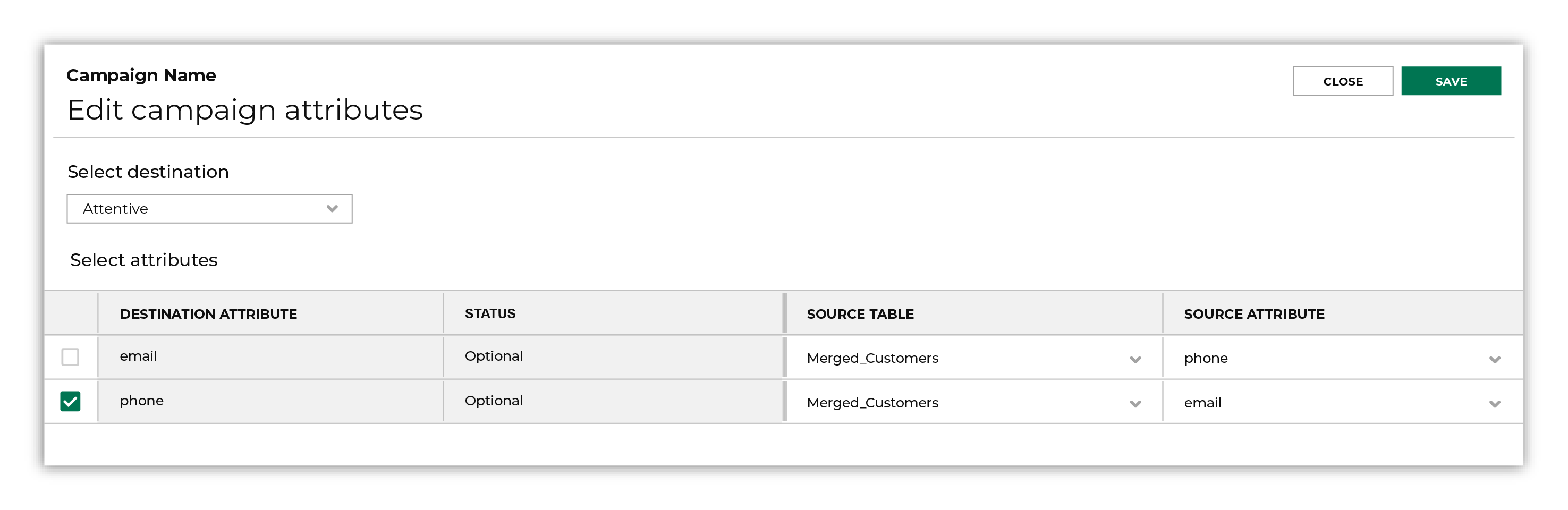The width and height of the screenshot is (1568, 510).
Task: Select the SOURCE ATTRIBUTE column header
Action: (x=1254, y=314)
